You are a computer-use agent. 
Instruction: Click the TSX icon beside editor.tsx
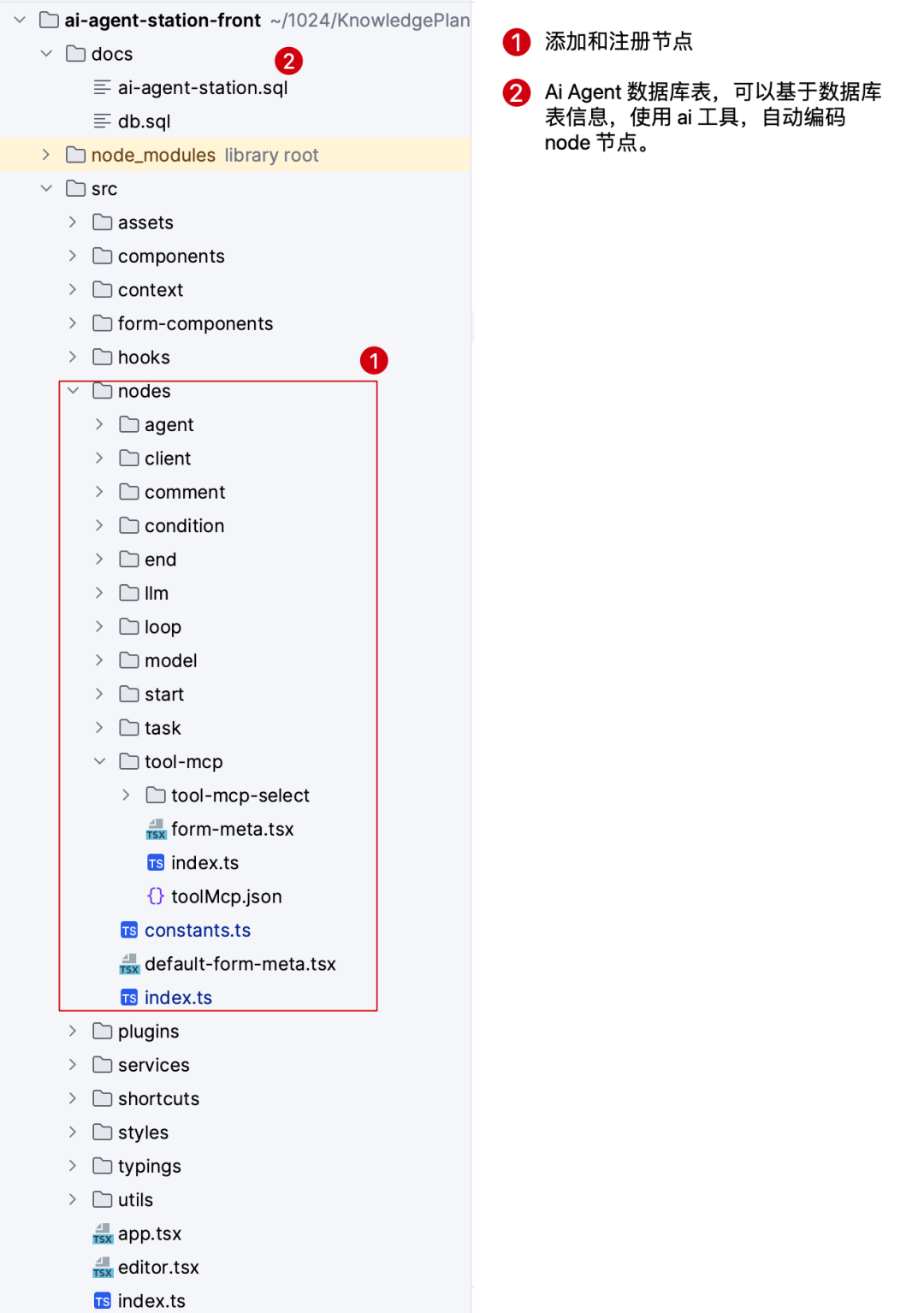(x=103, y=1267)
